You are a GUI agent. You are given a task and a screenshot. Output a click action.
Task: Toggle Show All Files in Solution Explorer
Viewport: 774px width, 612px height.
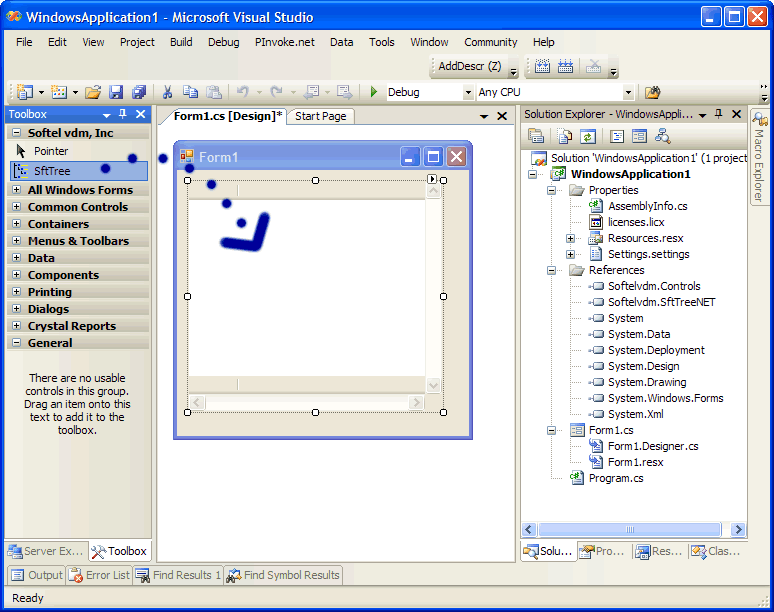coord(566,137)
